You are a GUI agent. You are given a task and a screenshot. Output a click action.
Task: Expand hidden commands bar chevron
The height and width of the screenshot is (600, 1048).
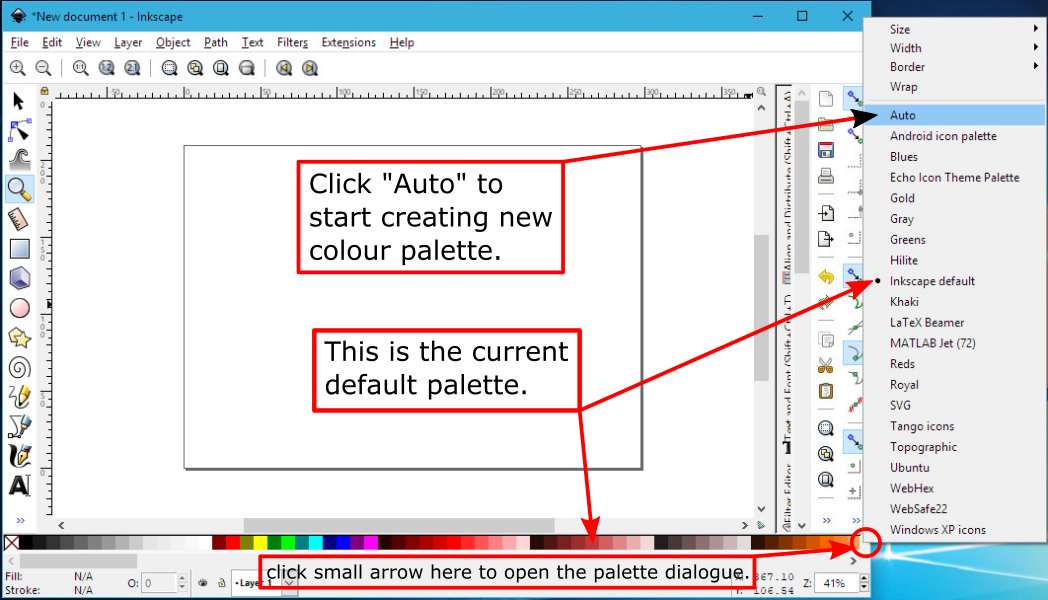tap(827, 520)
